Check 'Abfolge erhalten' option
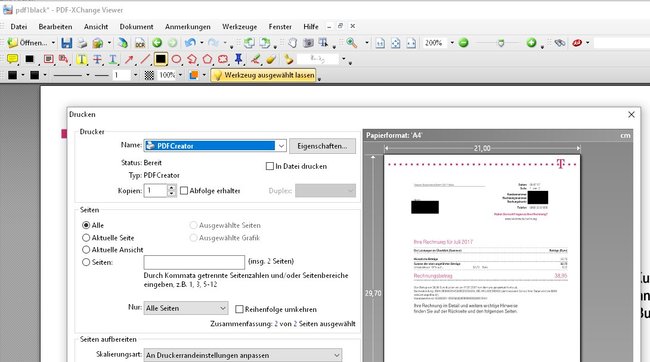Viewport: 650px width, 362px height. click(x=184, y=191)
